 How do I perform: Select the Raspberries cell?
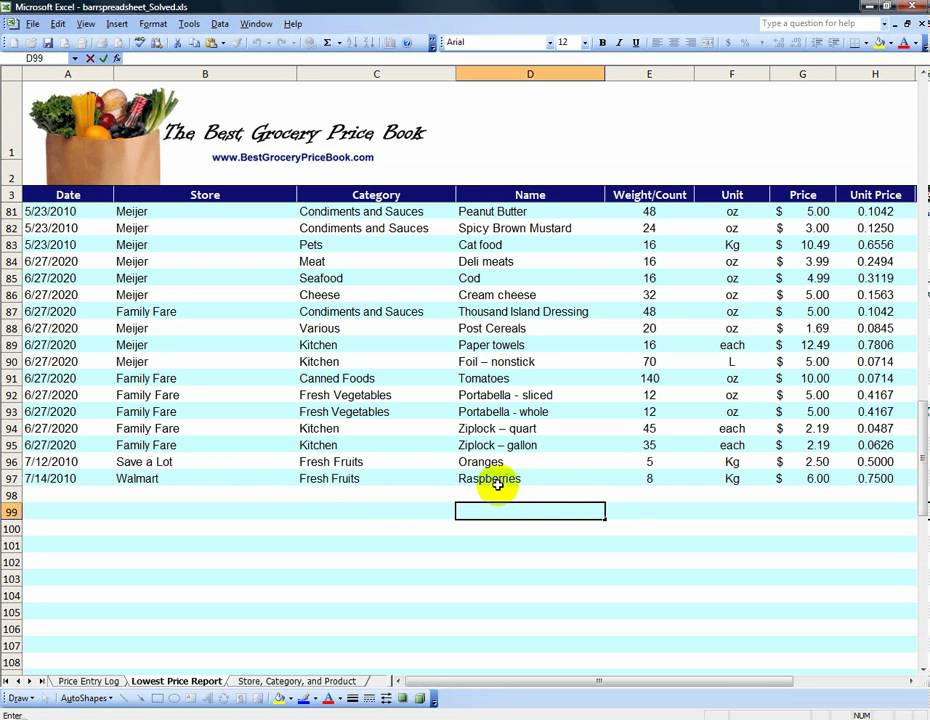530,479
